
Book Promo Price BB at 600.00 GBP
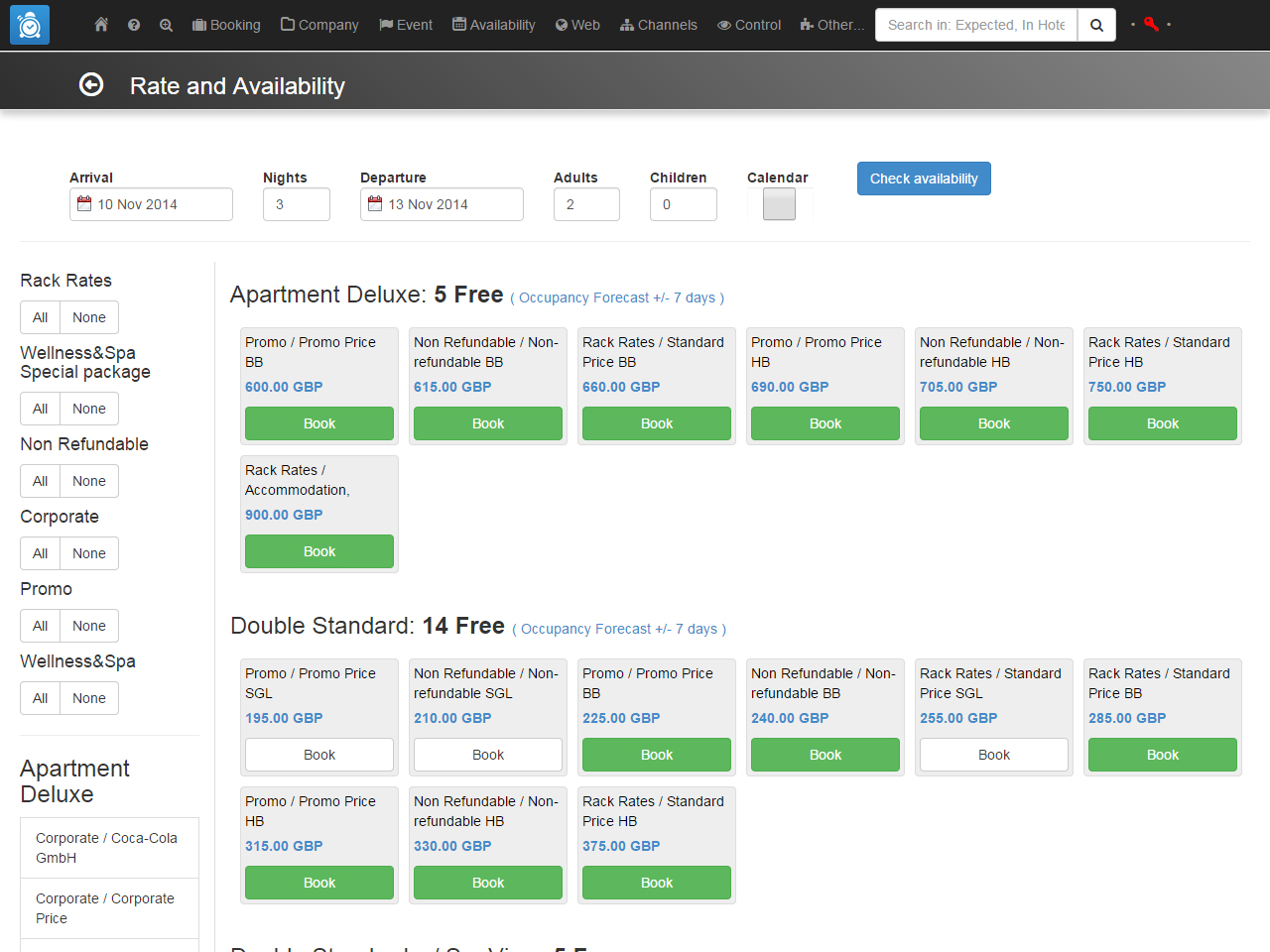pos(318,423)
